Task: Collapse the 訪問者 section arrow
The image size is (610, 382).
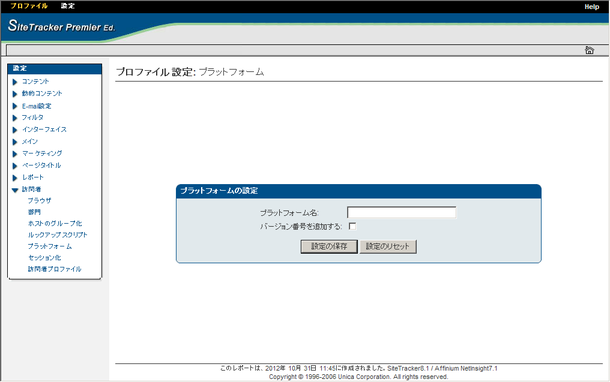Action: click(15, 190)
